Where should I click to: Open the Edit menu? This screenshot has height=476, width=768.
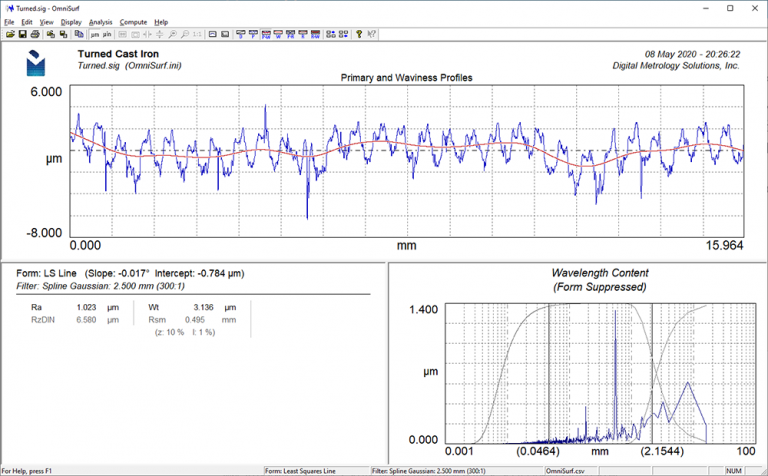[x=27, y=22]
